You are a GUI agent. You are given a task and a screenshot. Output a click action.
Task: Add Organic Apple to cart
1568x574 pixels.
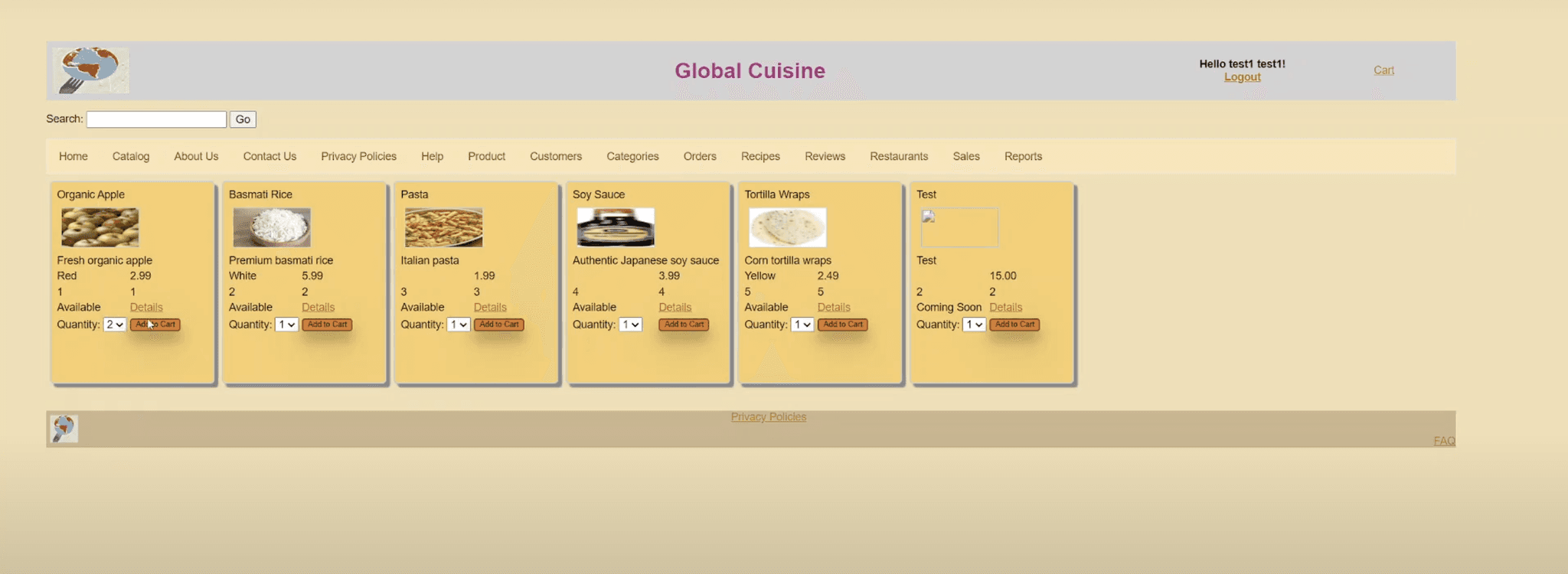155,325
